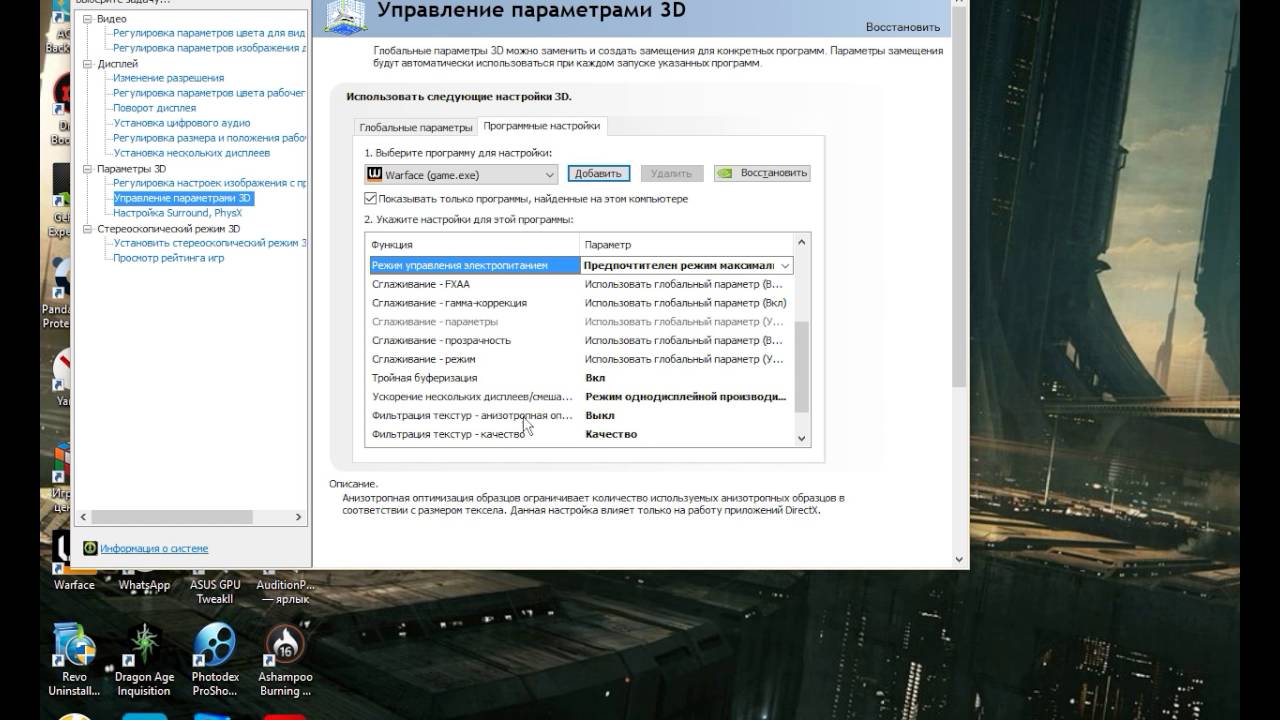Switch to the Глобальные параметры tab

coord(415,127)
